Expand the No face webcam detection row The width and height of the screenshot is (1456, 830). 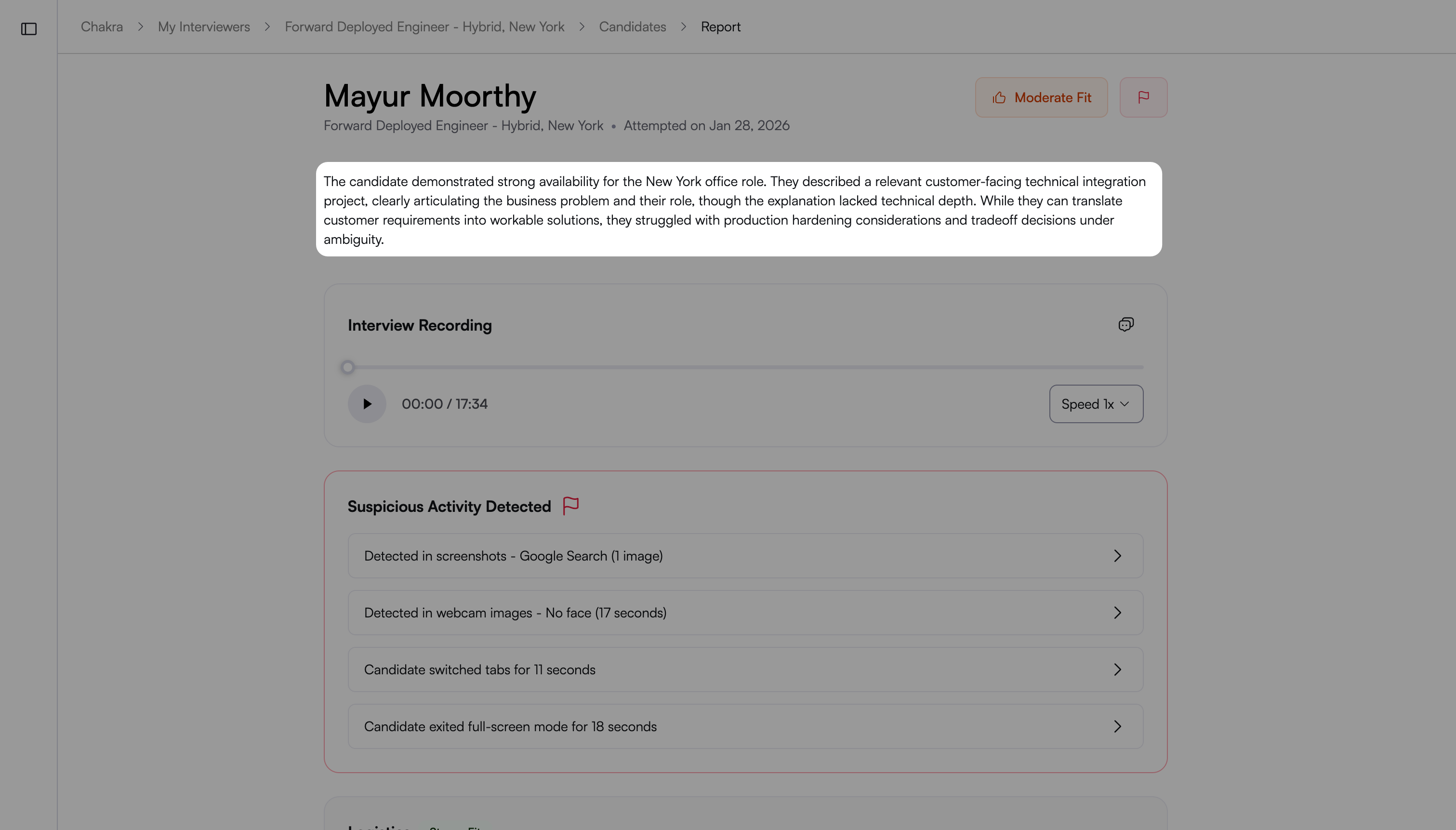tap(744, 613)
